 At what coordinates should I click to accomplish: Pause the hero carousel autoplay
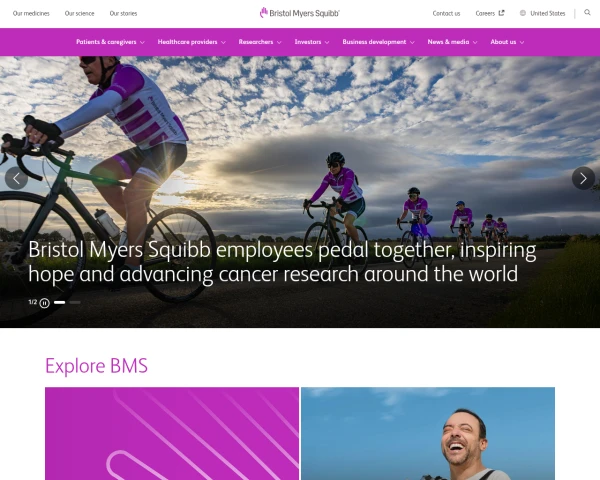44,303
